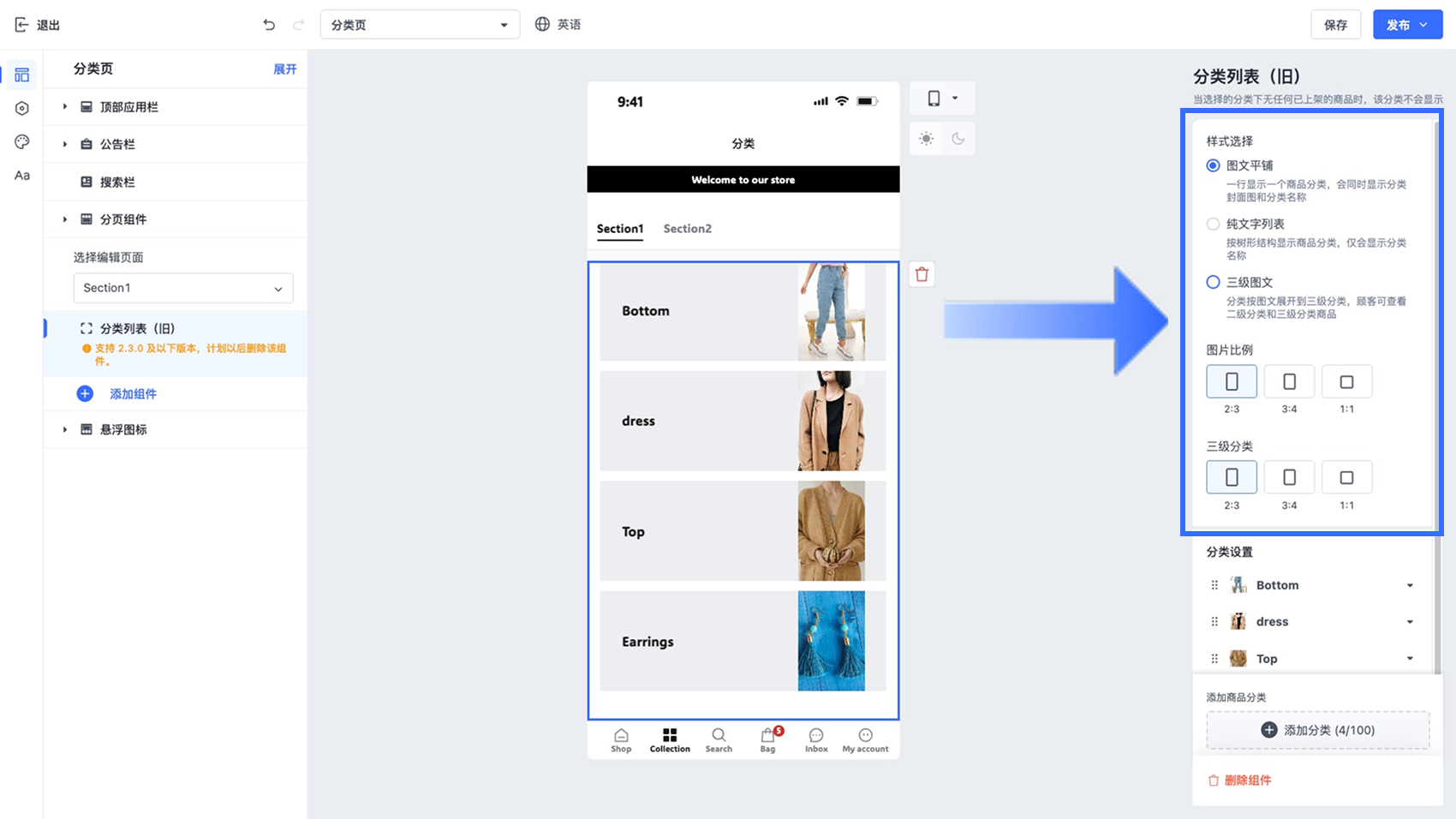Open the hexagon settings sidebar icon
Image resolution: width=1456 pixels, height=819 pixels.
(22, 108)
